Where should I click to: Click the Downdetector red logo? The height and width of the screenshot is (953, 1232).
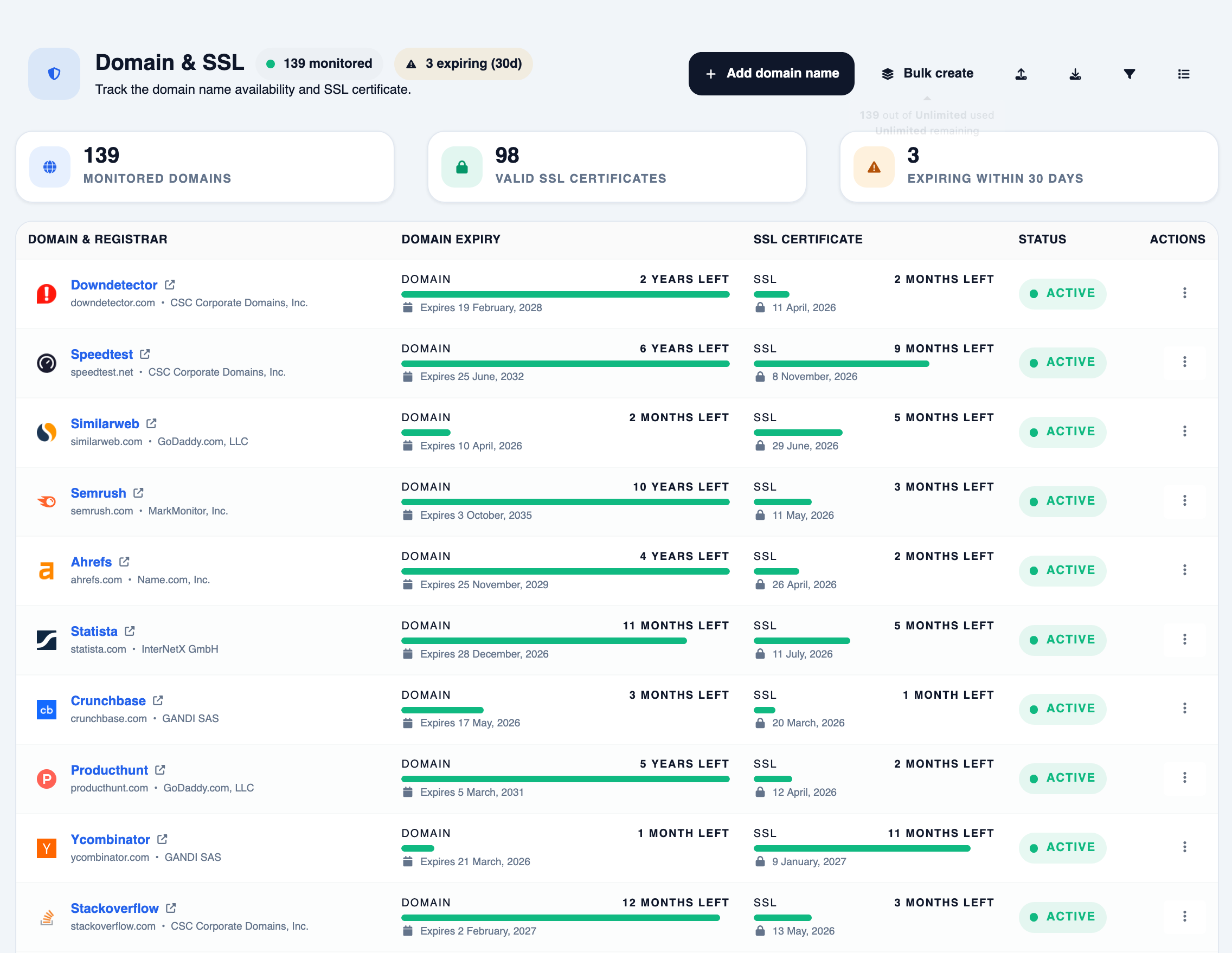click(46, 294)
